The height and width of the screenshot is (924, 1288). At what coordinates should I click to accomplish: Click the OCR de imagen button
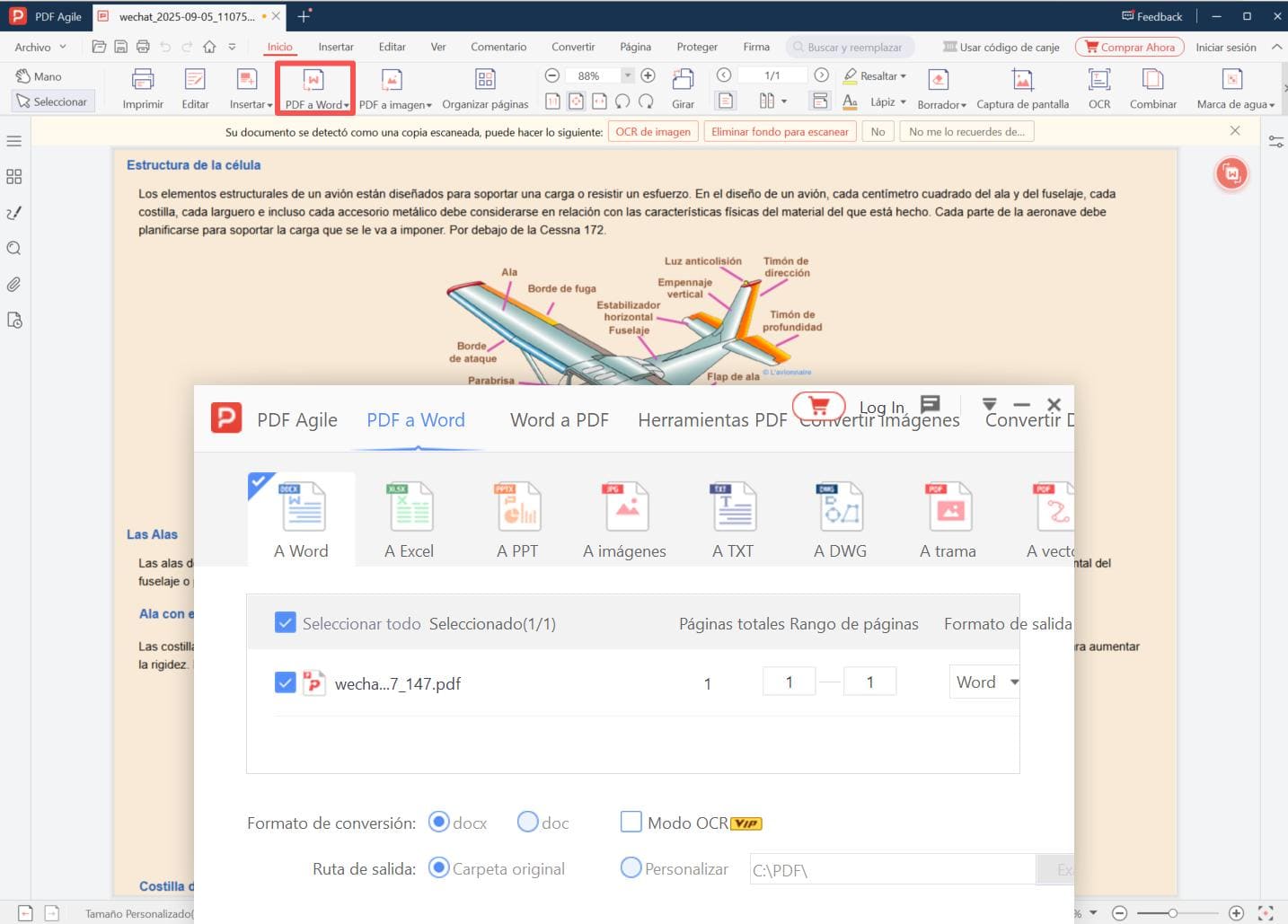pos(653,132)
